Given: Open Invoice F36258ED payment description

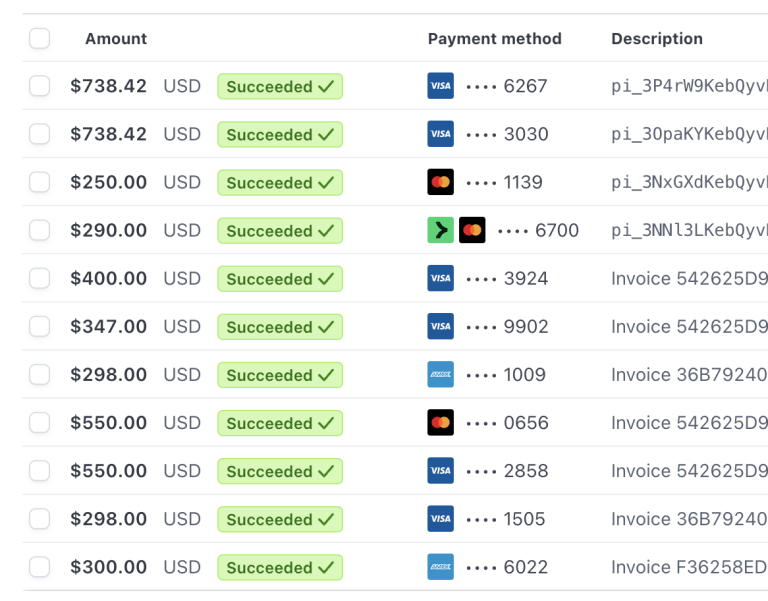Looking at the screenshot, I should coord(689,567).
